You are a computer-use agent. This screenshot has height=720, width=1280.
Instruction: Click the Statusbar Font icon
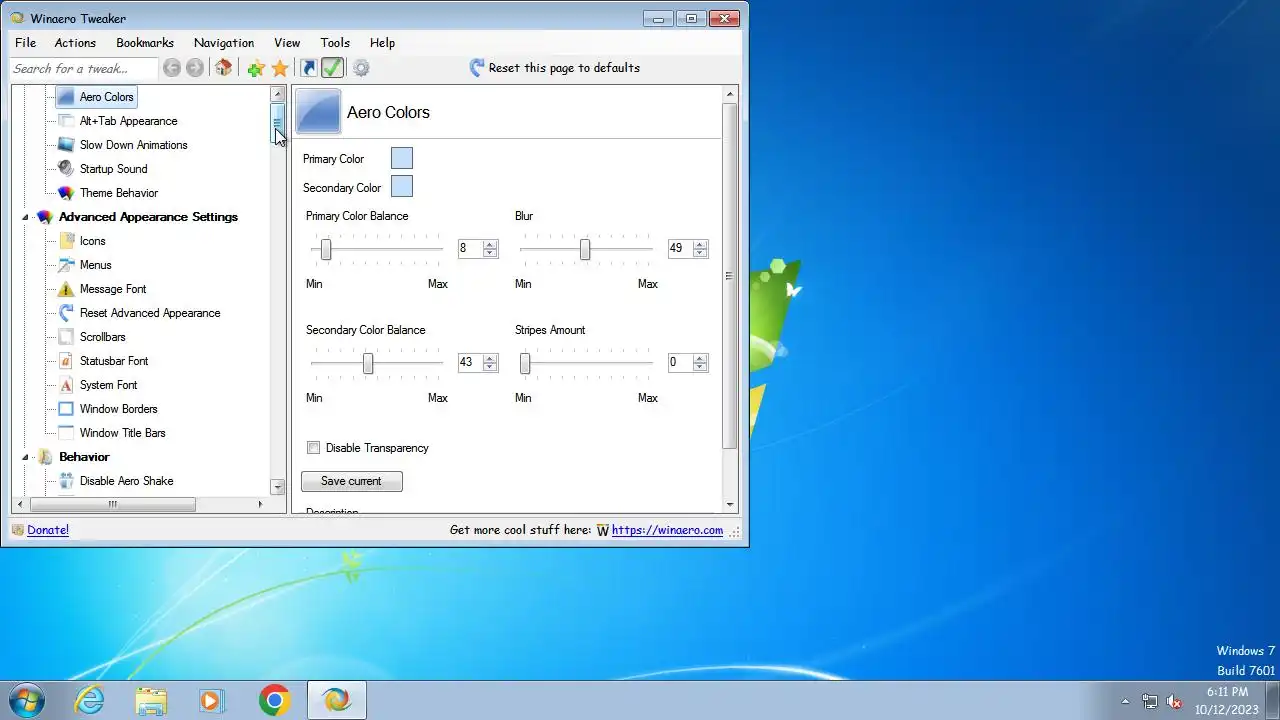click(x=65, y=361)
